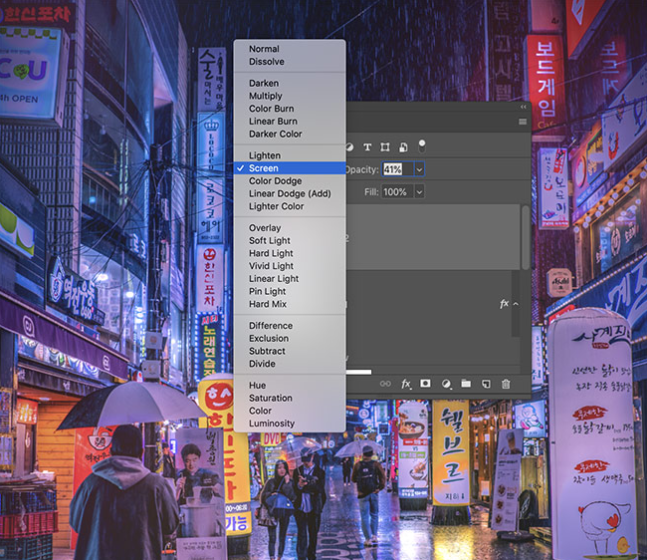Screen dimensions: 647x560
Task: Open the Fill slider dropdown arrow
Action: pyautogui.click(x=419, y=192)
